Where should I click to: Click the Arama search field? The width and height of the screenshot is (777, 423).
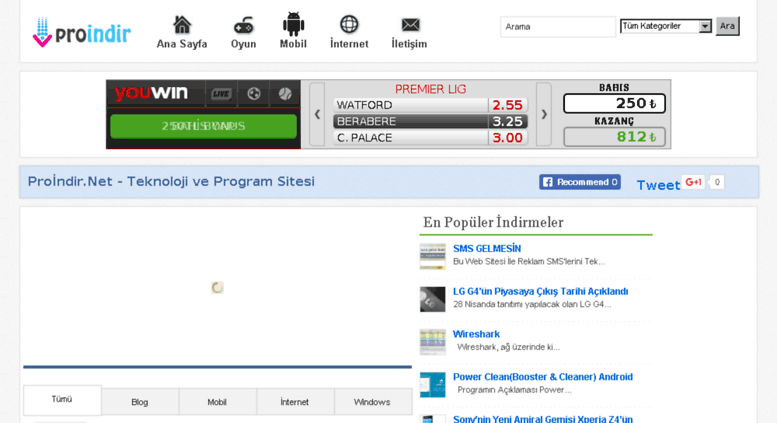coord(557,27)
